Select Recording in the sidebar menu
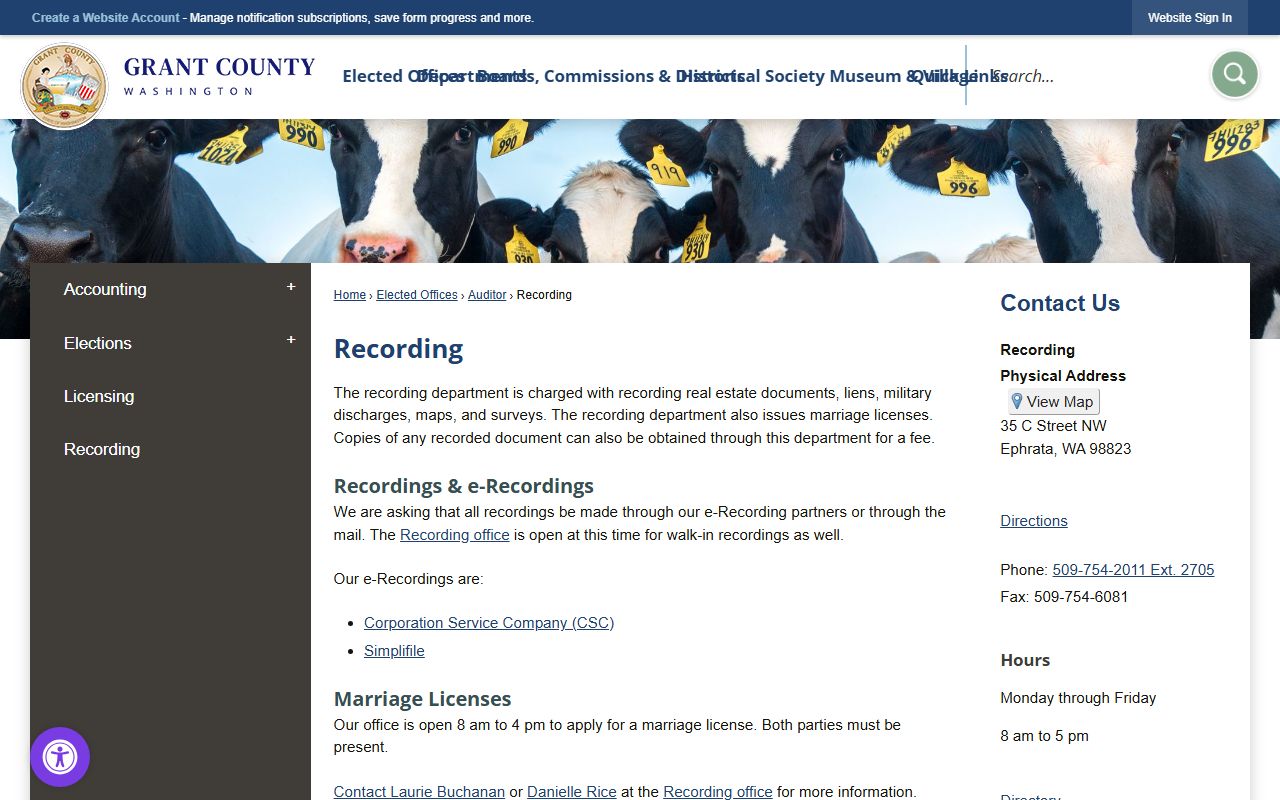Screen dimensions: 1280x800 (x=102, y=449)
